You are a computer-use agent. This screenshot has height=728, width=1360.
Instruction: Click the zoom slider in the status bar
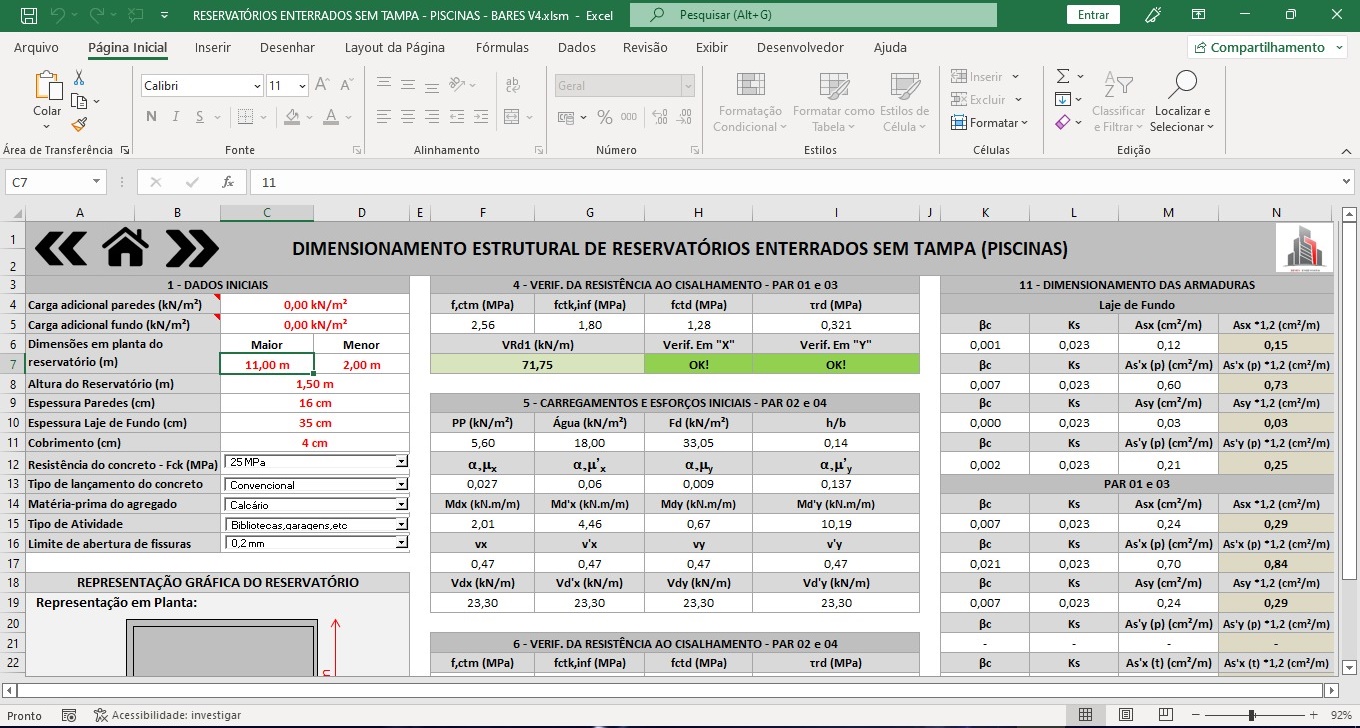1252,715
